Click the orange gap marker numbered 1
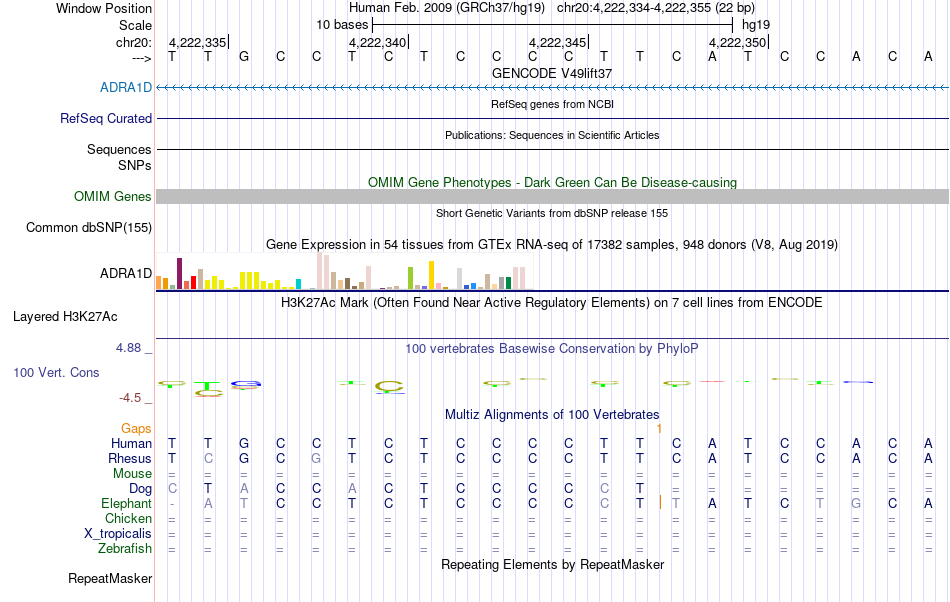950x602 pixels. (659, 428)
